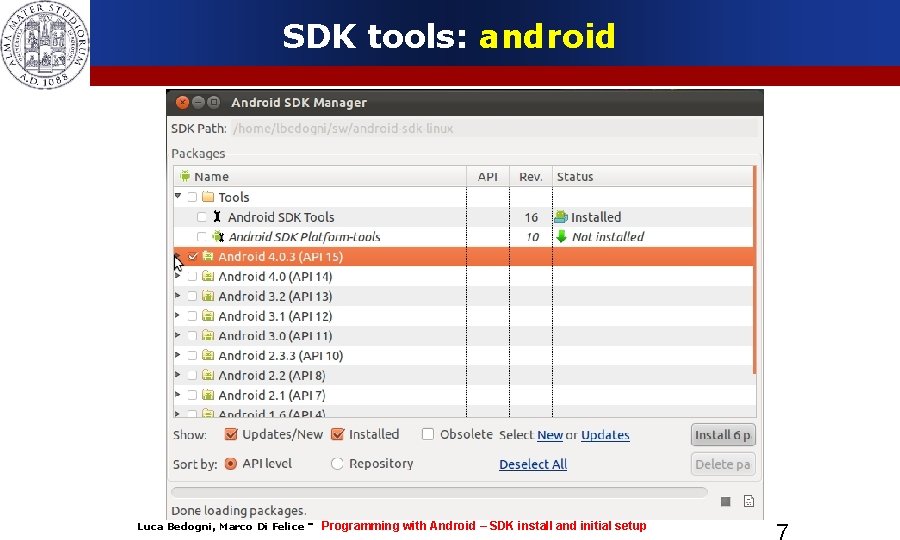Tick the Android 4.0 (API 14) checkbox
900x540 pixels.
click(192, 277)
